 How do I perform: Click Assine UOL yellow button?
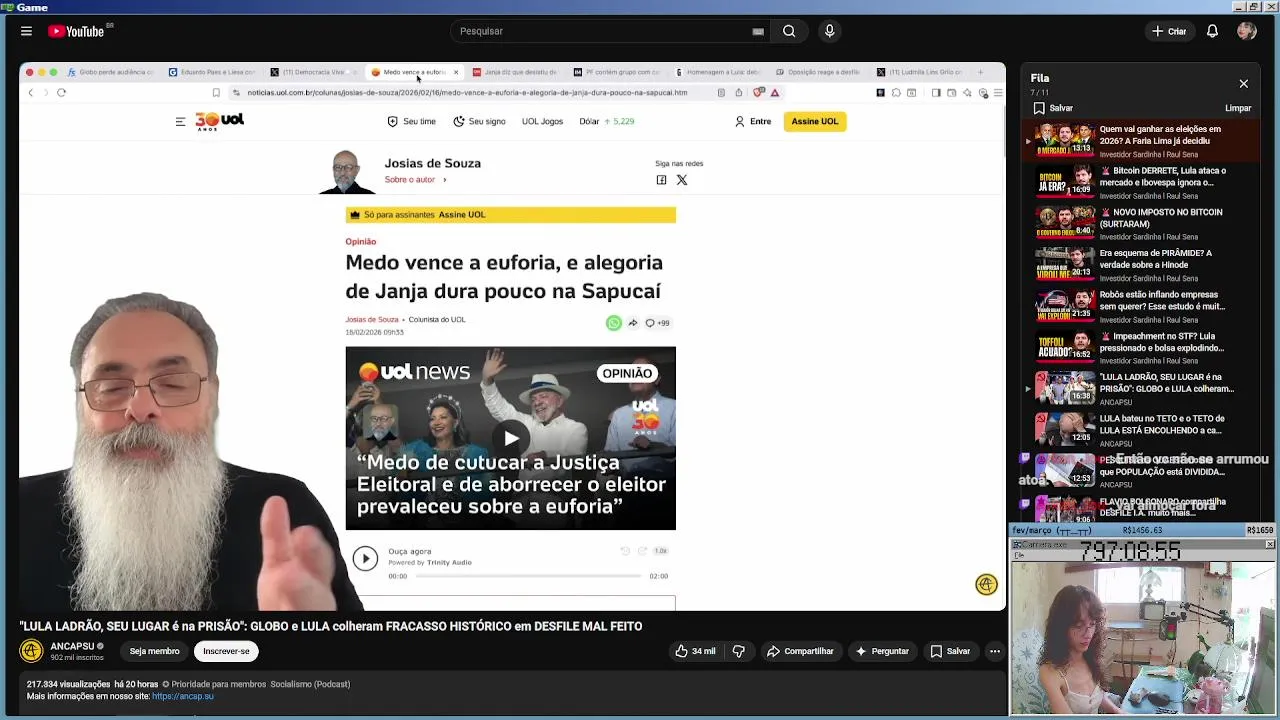(x=815, y=121)
